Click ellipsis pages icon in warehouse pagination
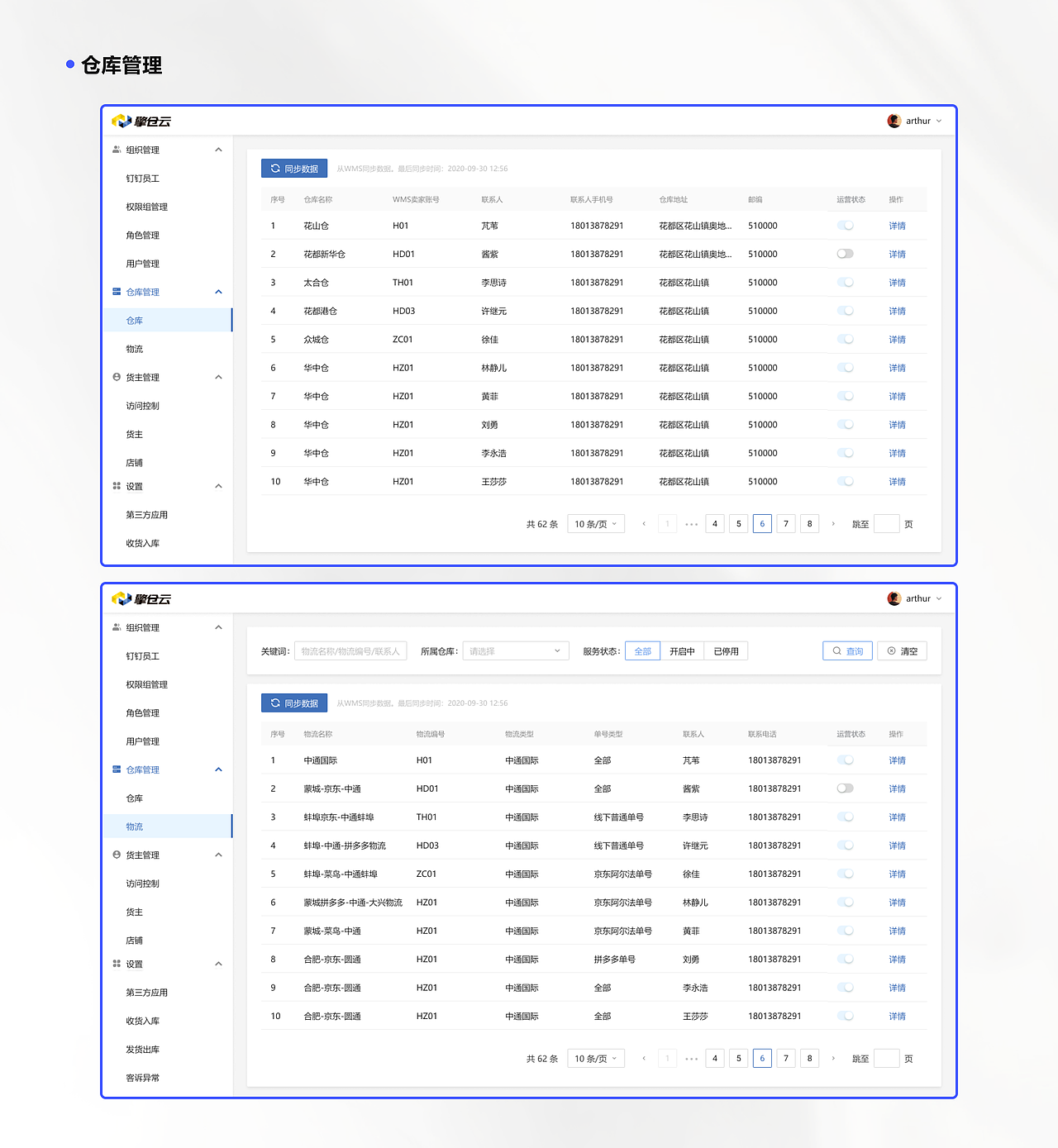The height and width of the screenshot is (1148, 1058). click(692, 524)
